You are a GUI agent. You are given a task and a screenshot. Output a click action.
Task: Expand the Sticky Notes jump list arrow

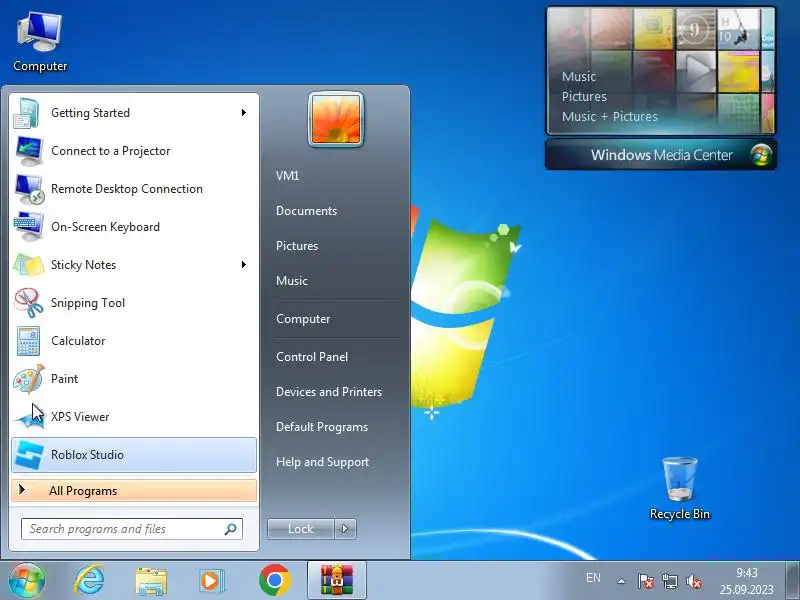click(244, 264)
